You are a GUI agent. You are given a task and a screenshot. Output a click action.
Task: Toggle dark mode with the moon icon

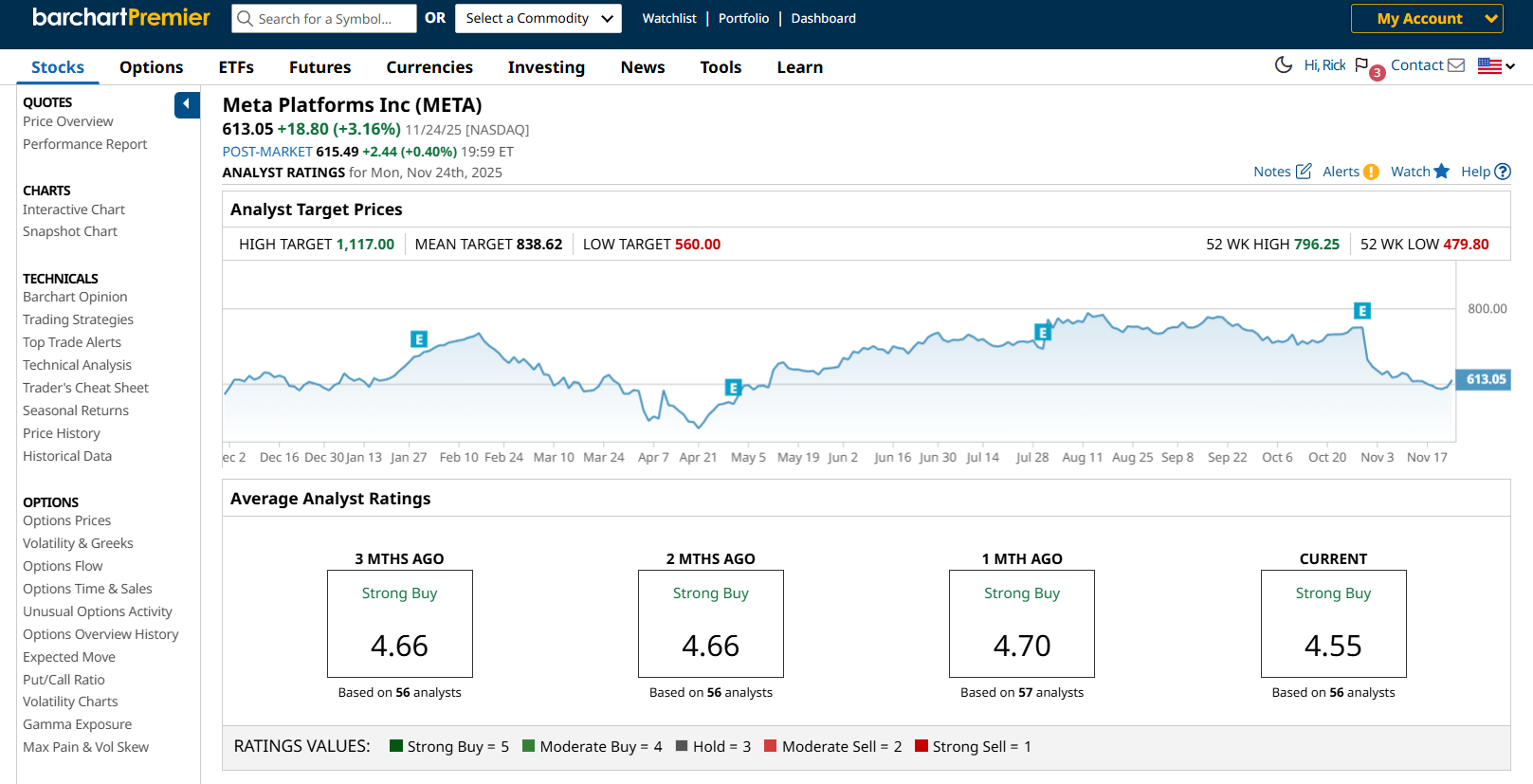(1284, 65)
